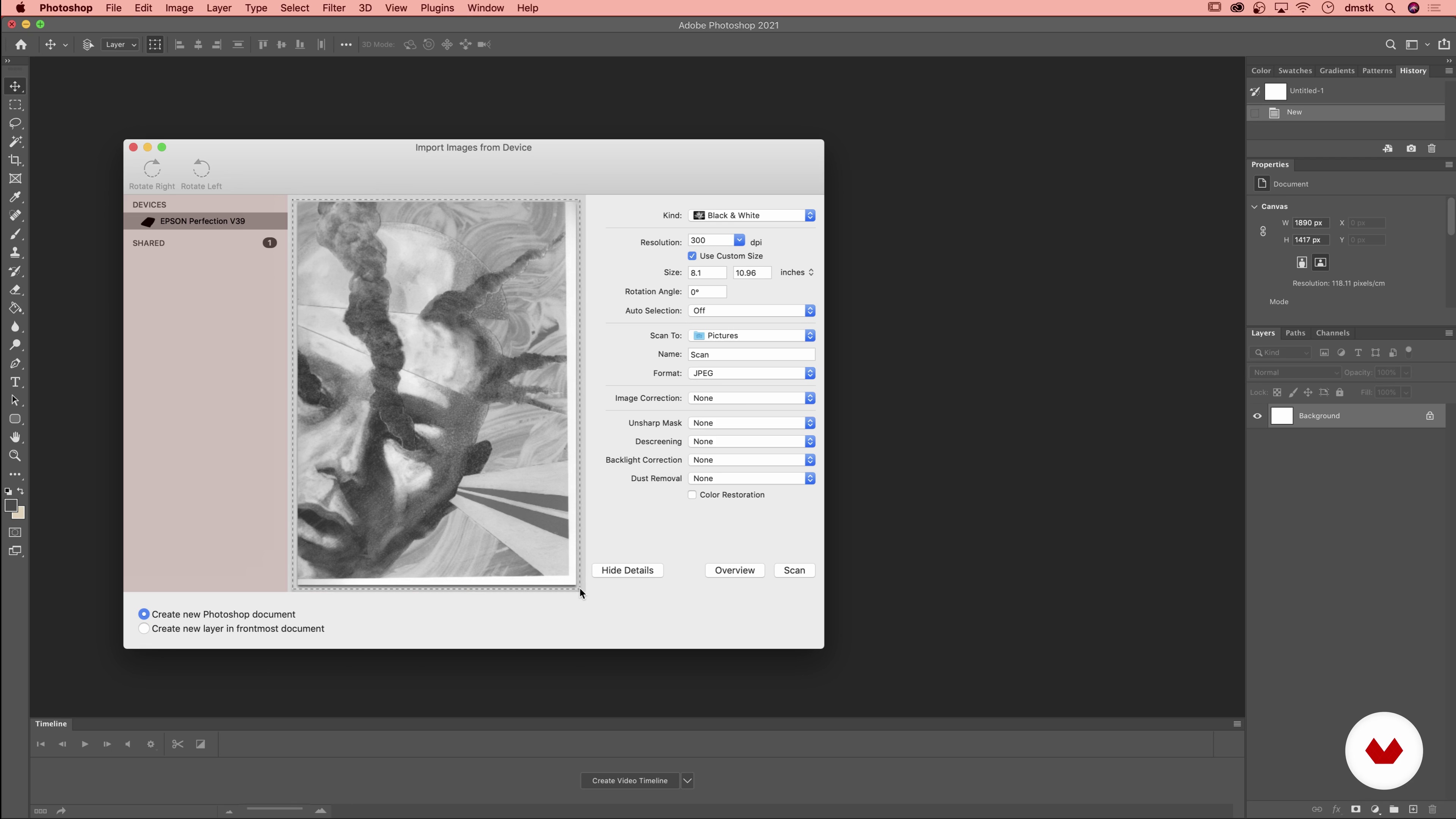
Task: Select the Frame tool
Action: [x=15, y=179]
